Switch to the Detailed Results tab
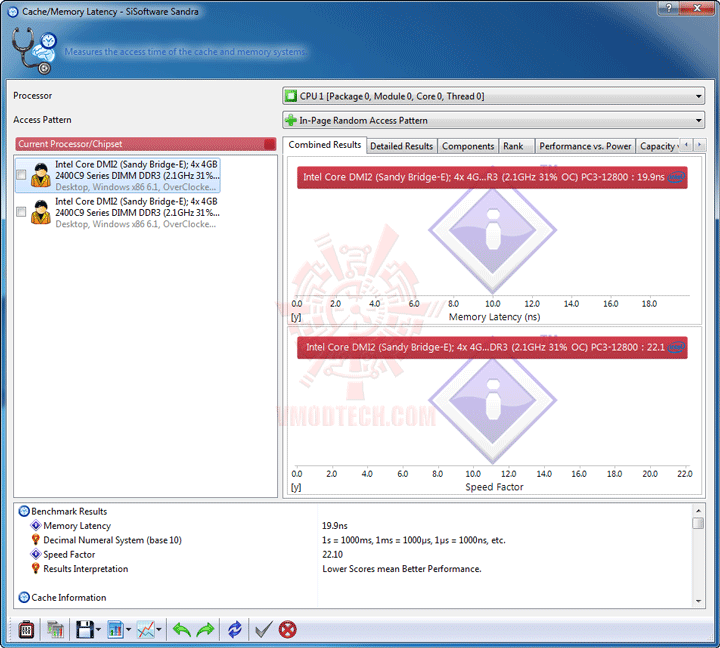Image resolution: width=720 pixels, height=648 pixels. click(x=402, y=146)
